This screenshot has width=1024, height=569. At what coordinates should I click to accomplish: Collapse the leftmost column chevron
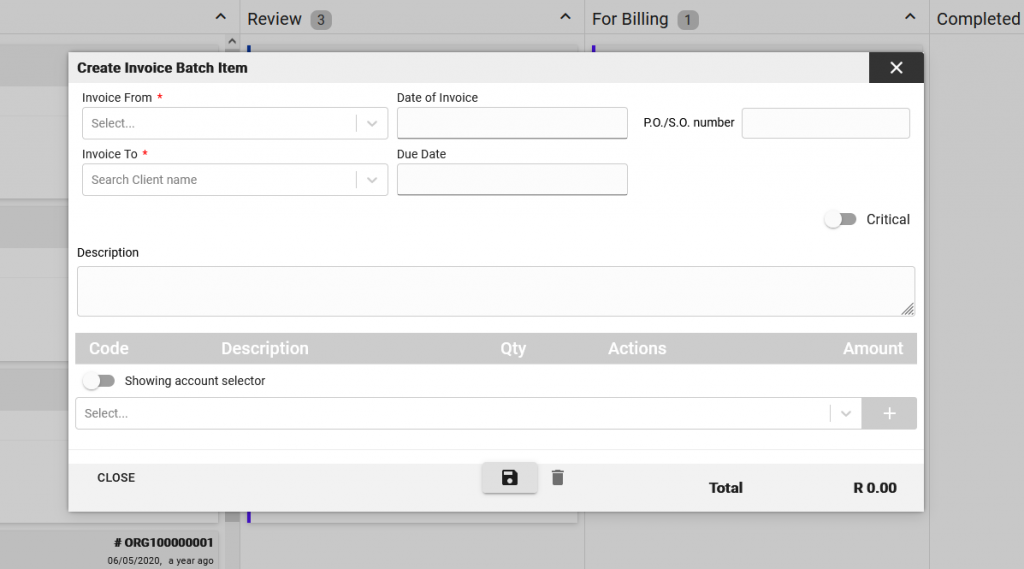click(221, 17)
